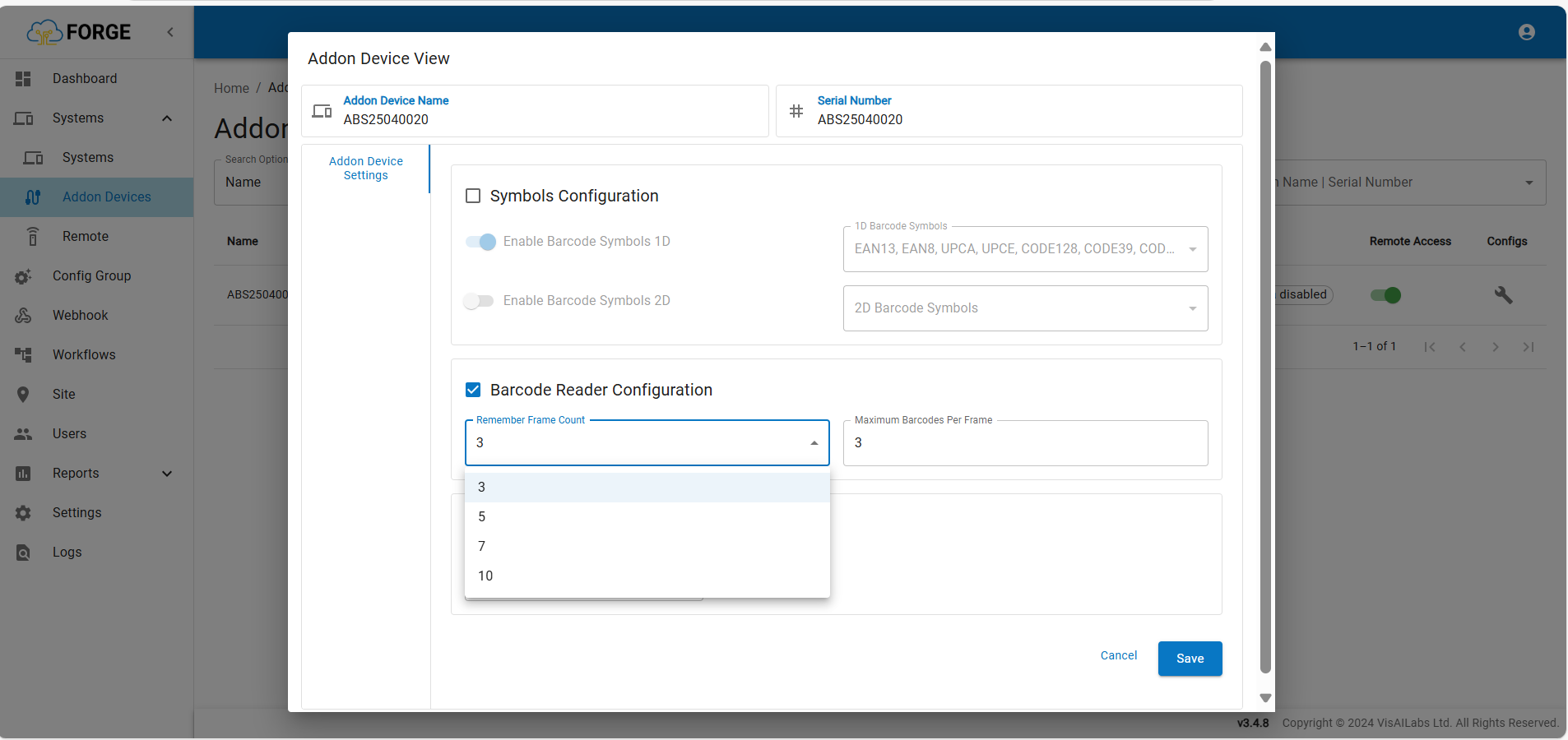Click the Configs wrench icon
The width and height of the screenshot is (1568, 740).
[x=1503, y=295]
